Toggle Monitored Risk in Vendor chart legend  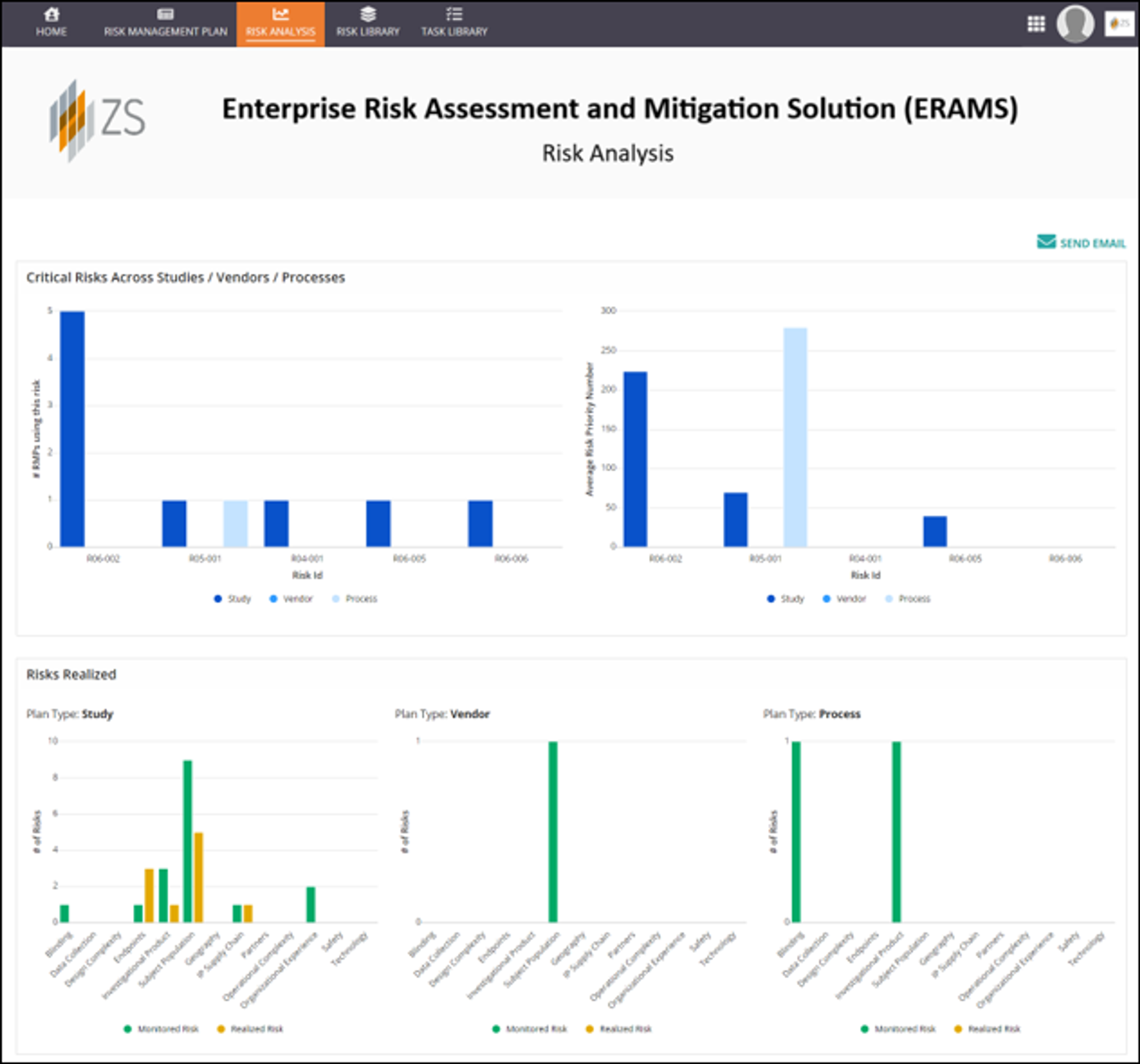click(529, 1029)
